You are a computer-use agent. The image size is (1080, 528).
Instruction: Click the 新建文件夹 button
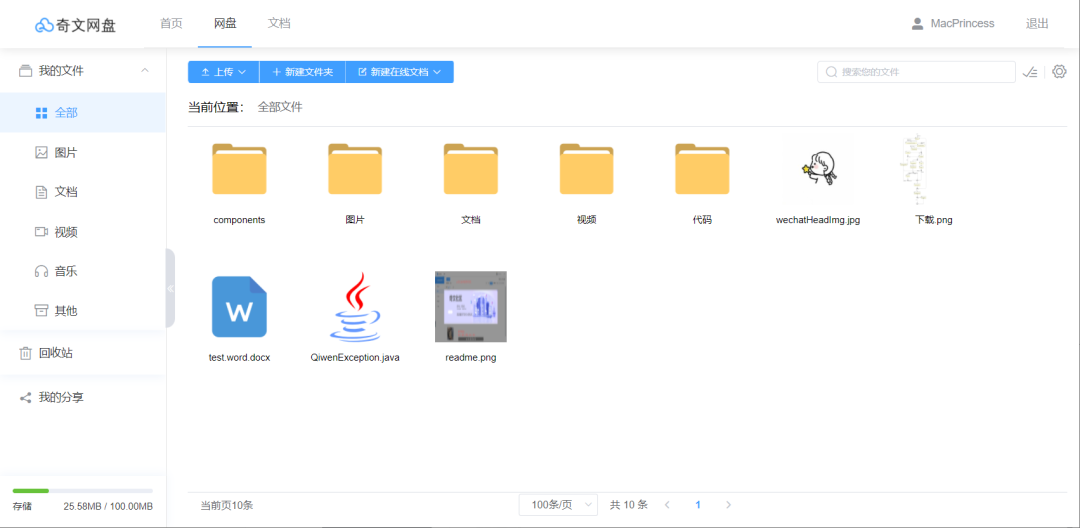click(302, 72)
